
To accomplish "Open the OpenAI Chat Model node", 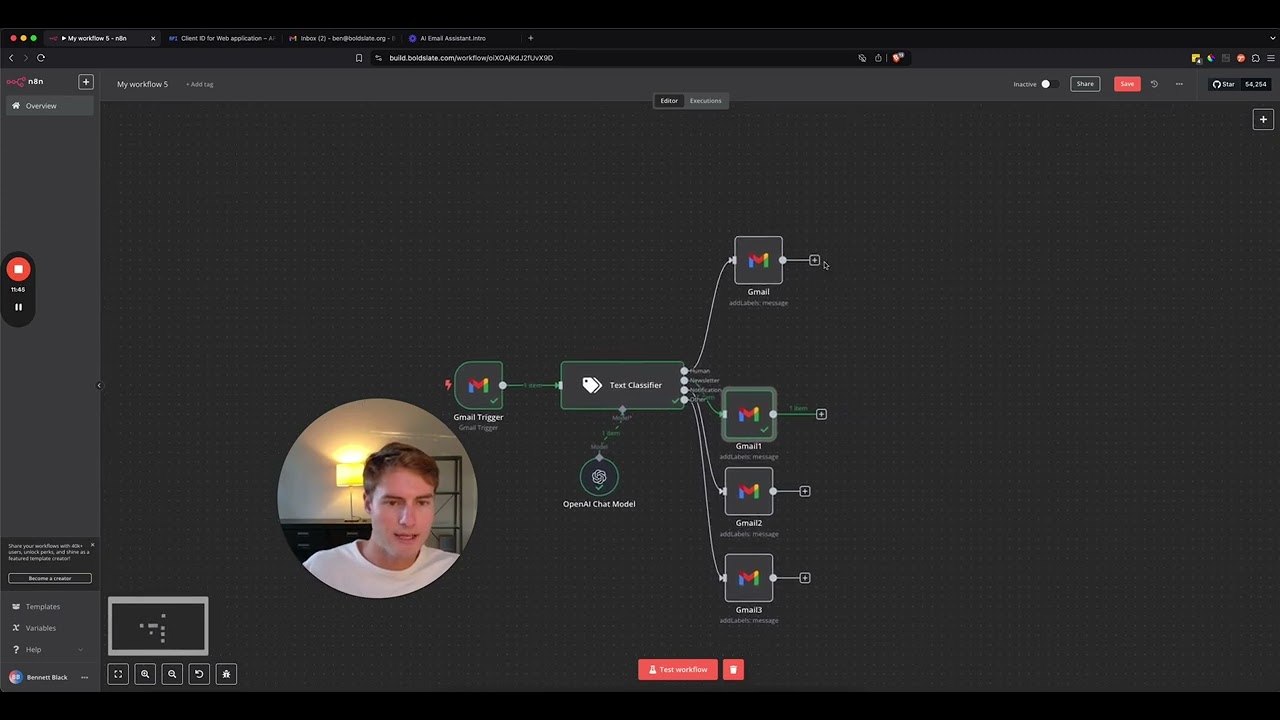I will [x=599, y=477].
